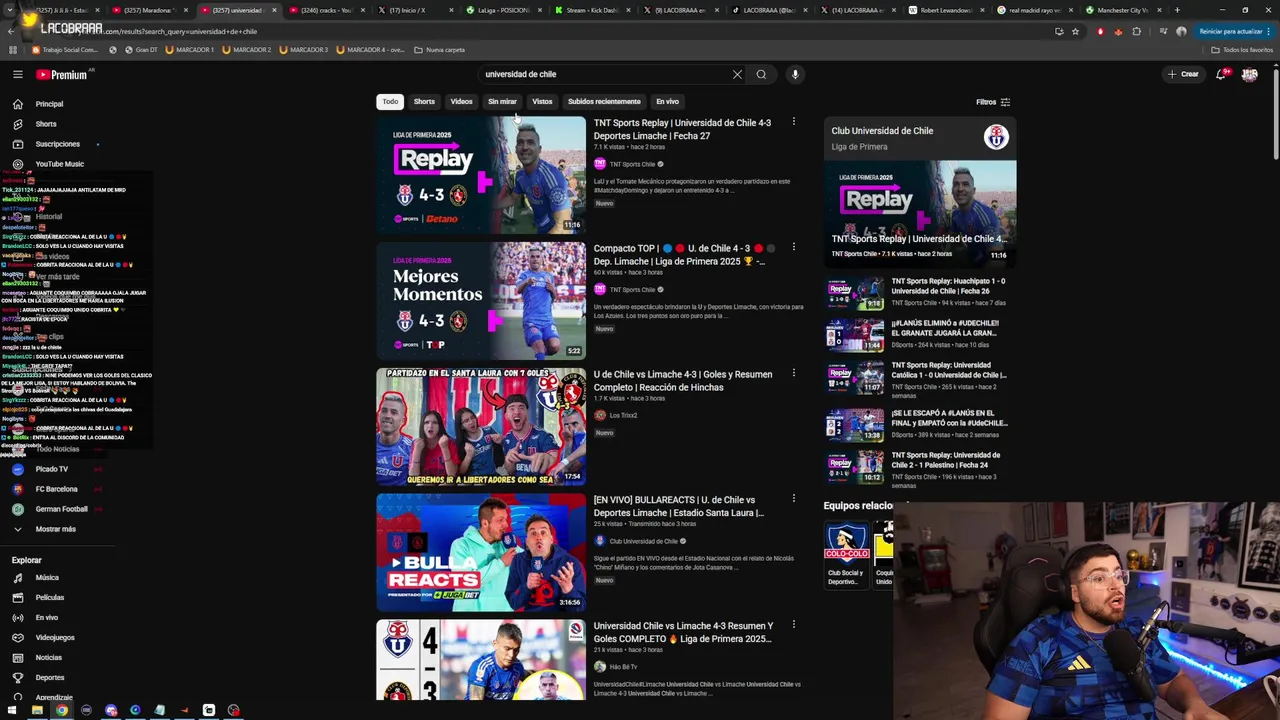Select the Subidos recientemente filter chip
This screenshot has width=1280, height=720.
point(604,102)
